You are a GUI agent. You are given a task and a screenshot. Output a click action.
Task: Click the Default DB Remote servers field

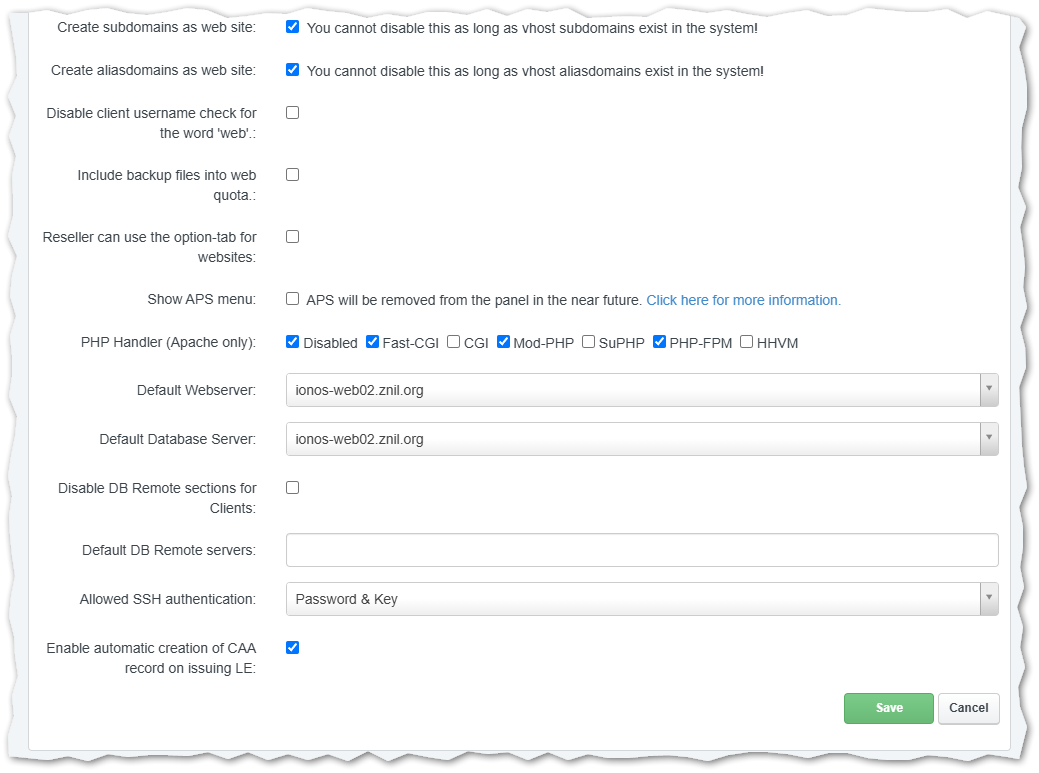(641, 550)
